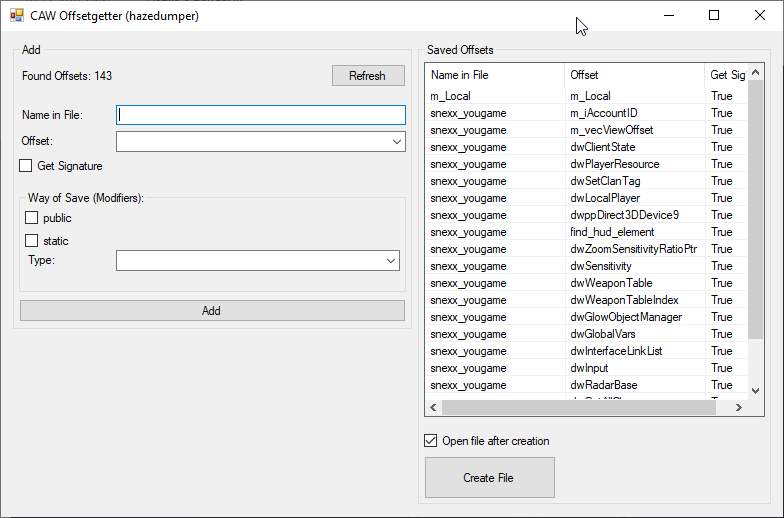Uncheck Open file after creation
Viewport: 784px width, 518px height.
(431, 441)
